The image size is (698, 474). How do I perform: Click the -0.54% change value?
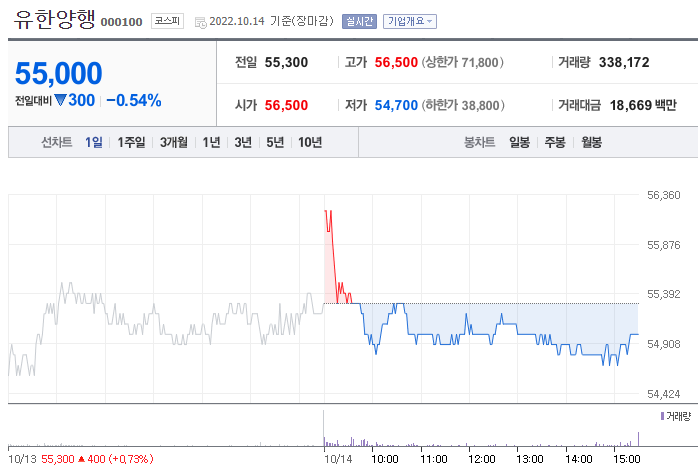[134, 101]
